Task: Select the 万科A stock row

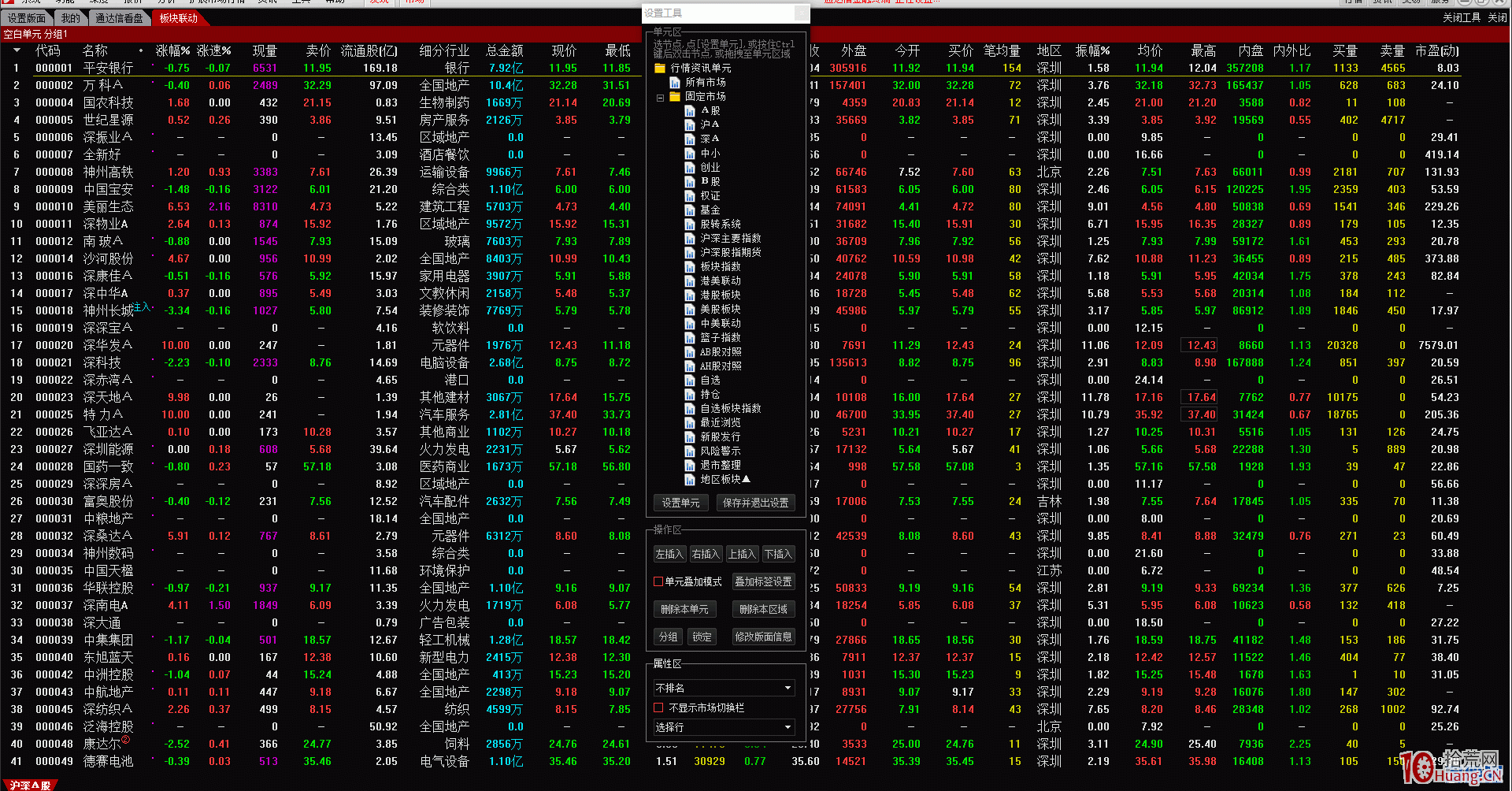Action: pyautogui.click(x=103, y=85)
